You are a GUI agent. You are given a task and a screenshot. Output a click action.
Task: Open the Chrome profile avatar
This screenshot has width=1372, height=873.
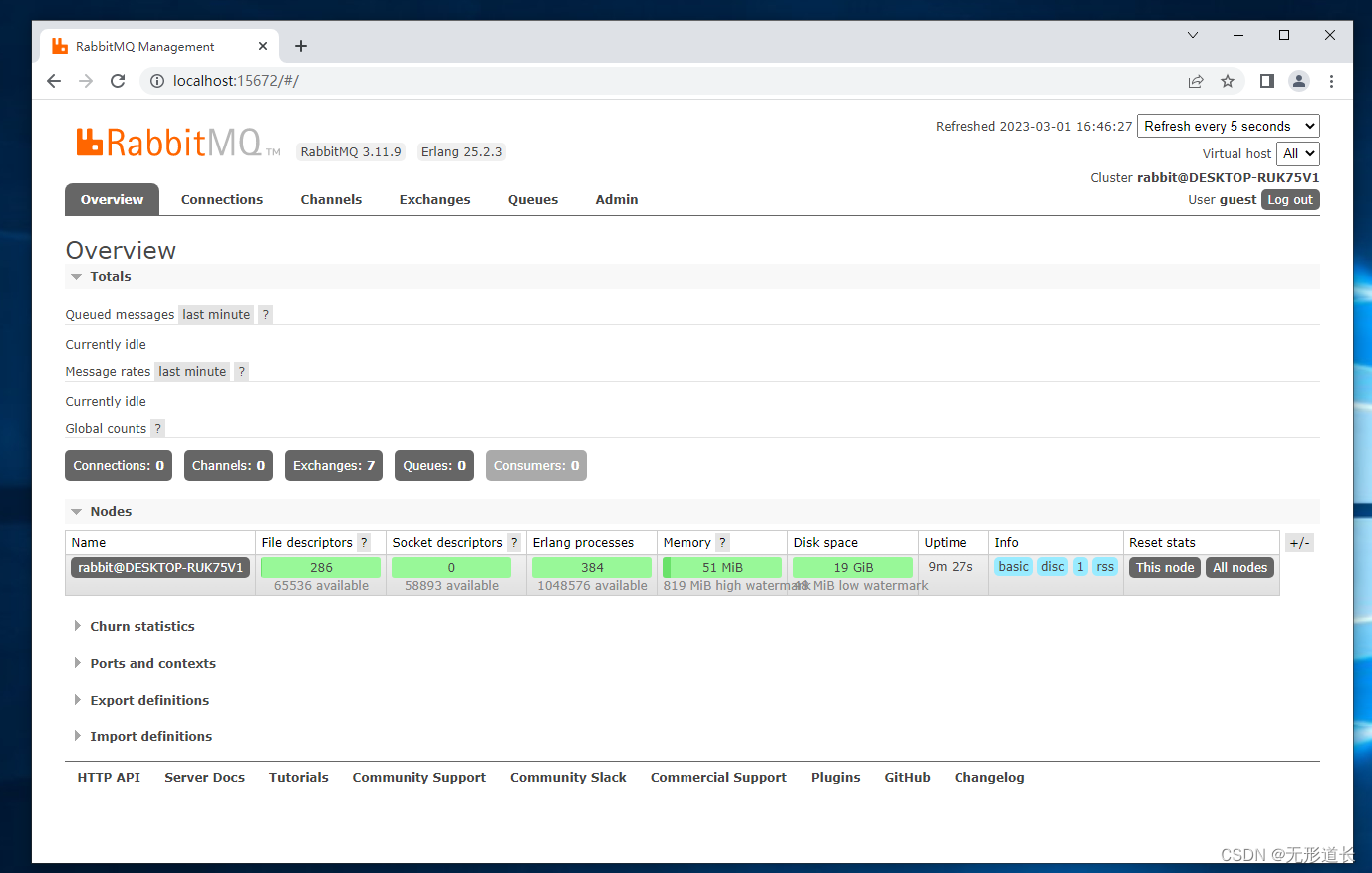coord(1299,81)
